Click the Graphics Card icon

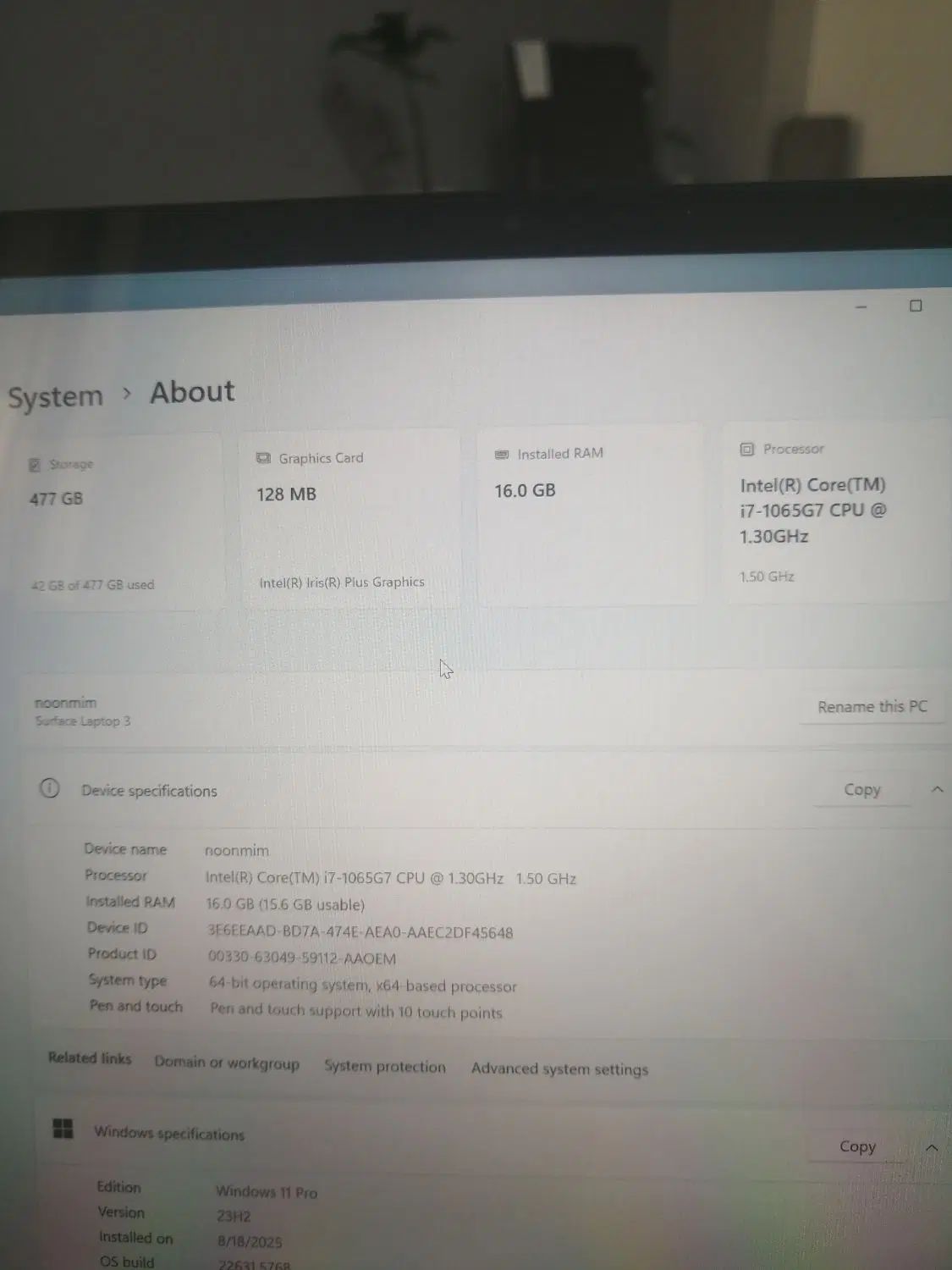pos(263,458)
